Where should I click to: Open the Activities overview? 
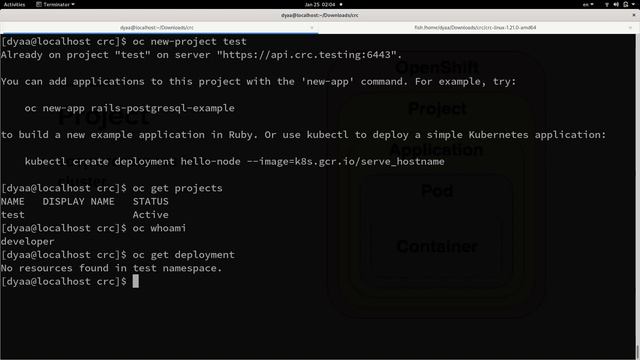[x=14, y=4]
